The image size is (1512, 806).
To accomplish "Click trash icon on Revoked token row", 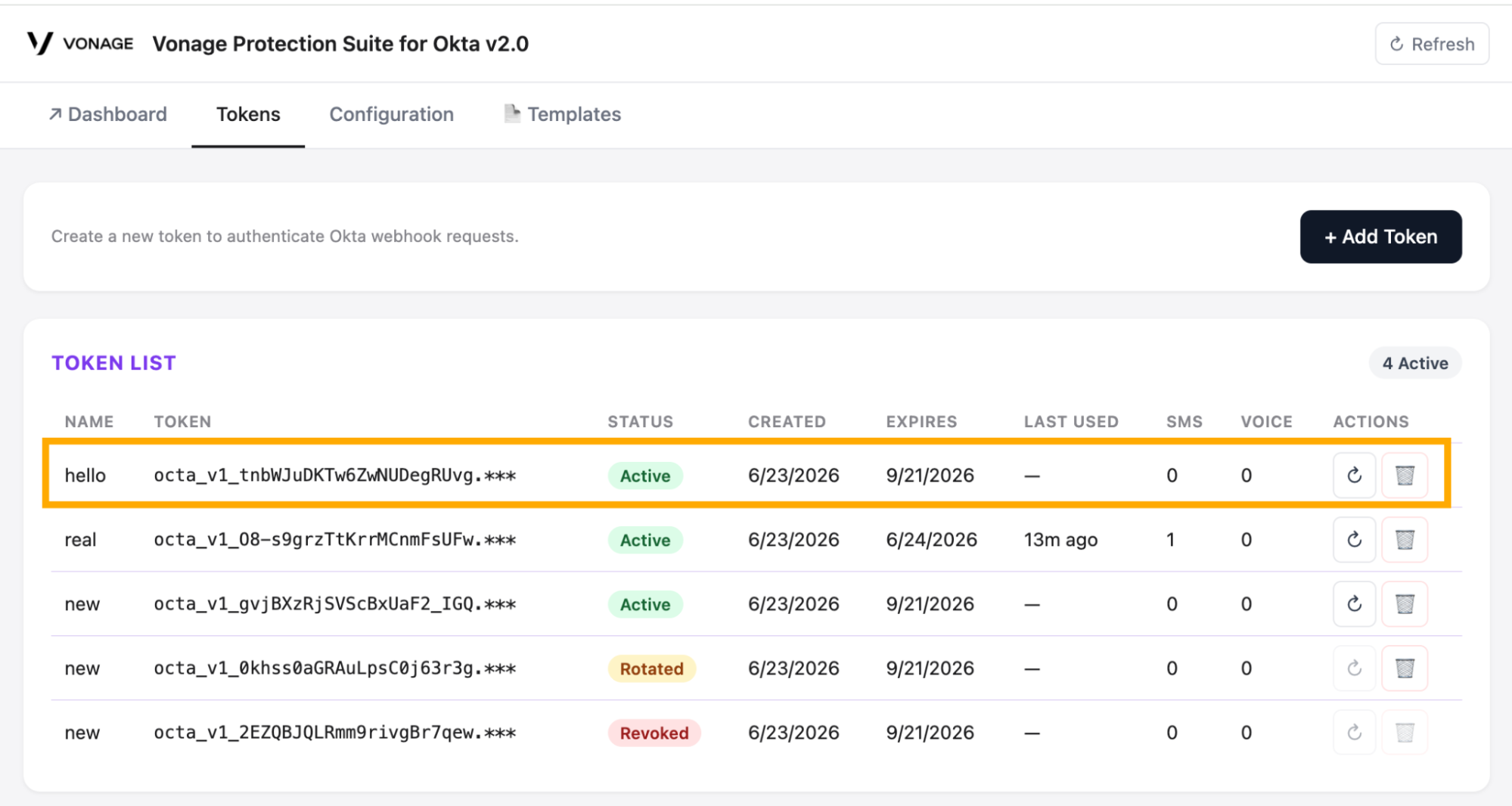I will pyautogui.click(x=1405, y=733).
